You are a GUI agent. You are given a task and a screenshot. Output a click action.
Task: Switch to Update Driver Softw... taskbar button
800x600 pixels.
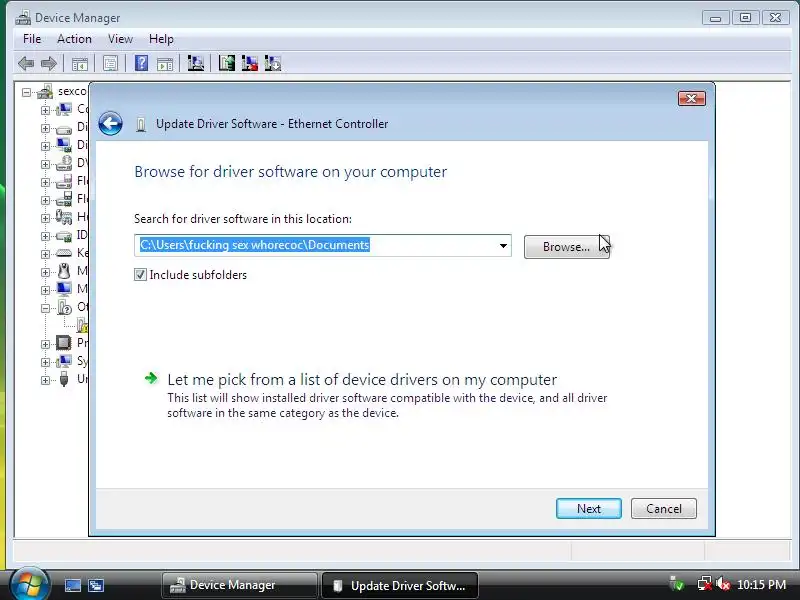[400, 585]
